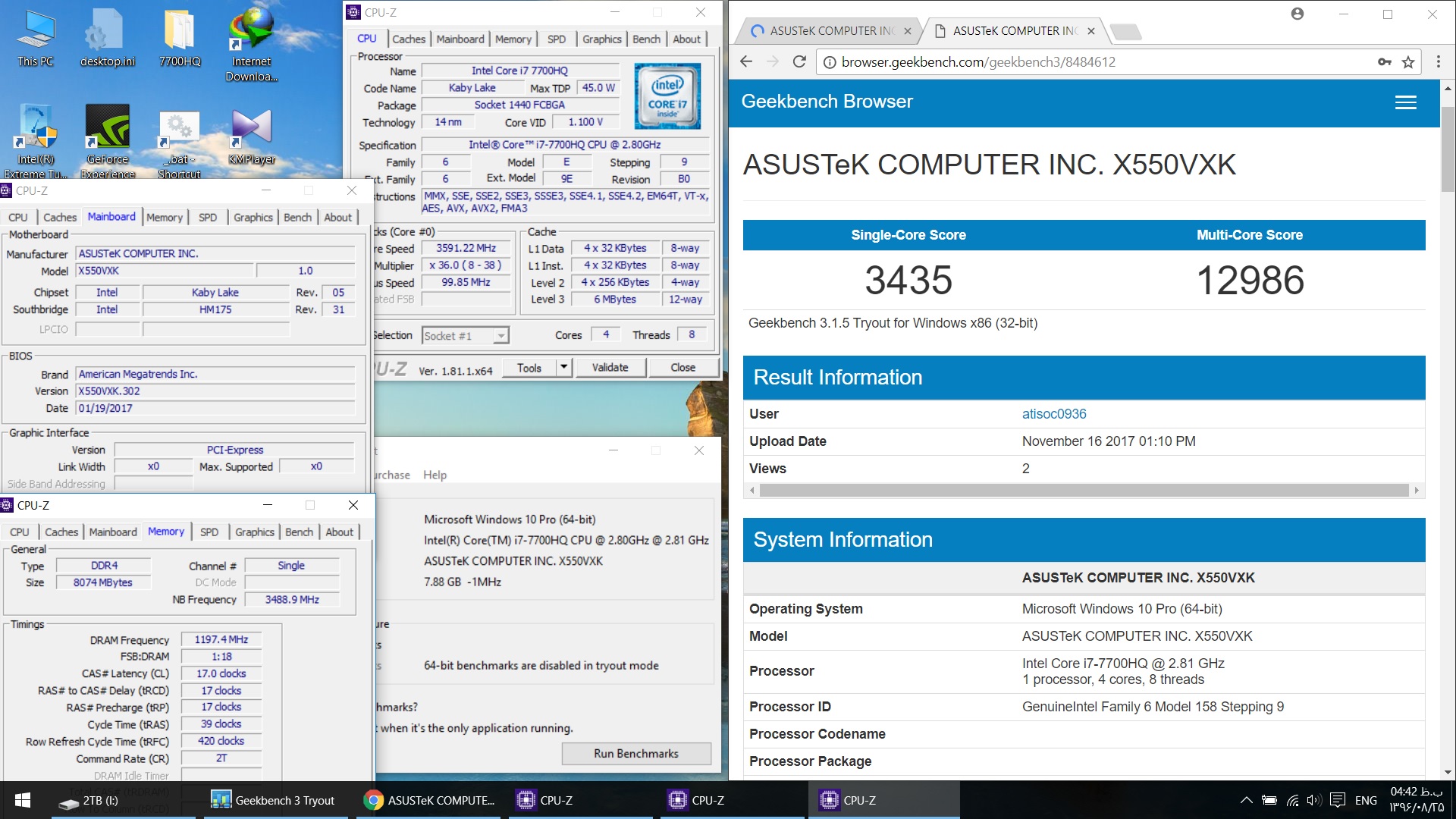The height and width of the screenshot is (819, 1456).
Task: Launch KMPlayer desktop shortcut
Action: (252, 136)
